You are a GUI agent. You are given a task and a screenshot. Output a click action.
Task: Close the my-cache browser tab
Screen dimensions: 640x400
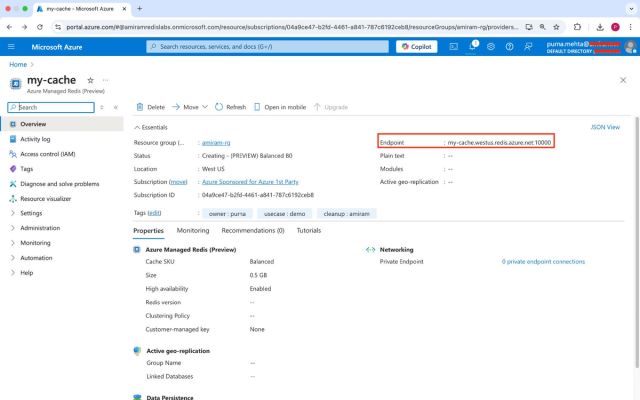pos(124,9)
